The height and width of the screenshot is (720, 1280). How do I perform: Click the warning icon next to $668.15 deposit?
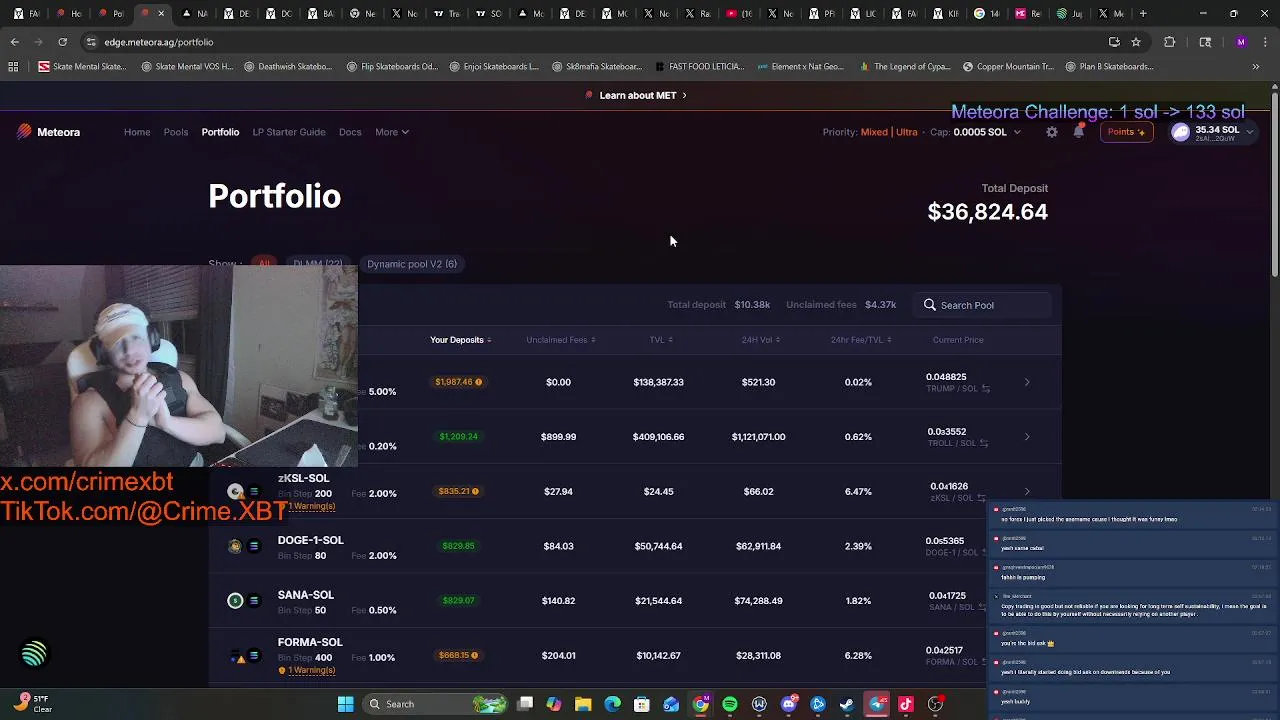click(474, 655)
